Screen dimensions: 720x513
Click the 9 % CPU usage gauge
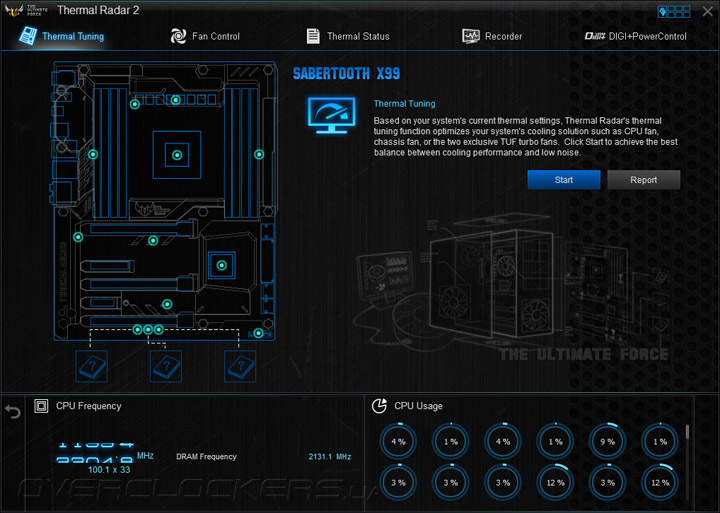[608, 442]
